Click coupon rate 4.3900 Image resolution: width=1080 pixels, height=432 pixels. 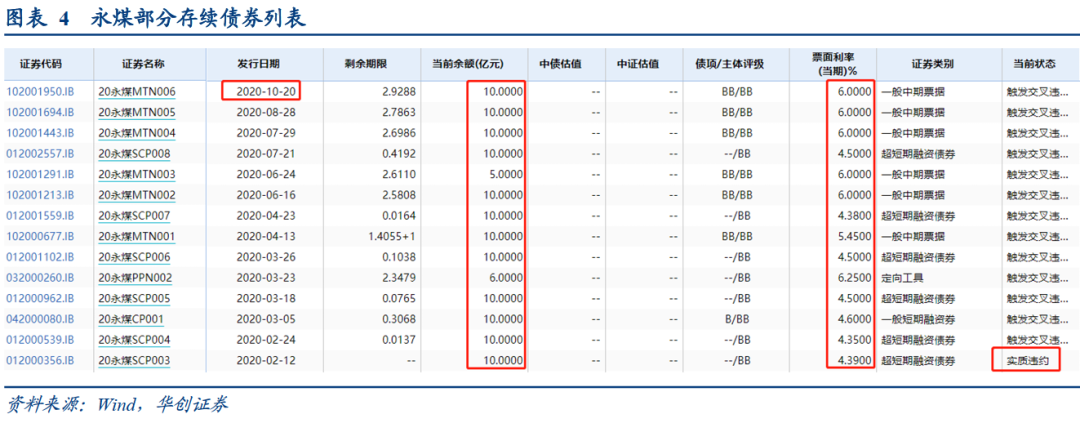pyautogui.click(x=855, y=360)
